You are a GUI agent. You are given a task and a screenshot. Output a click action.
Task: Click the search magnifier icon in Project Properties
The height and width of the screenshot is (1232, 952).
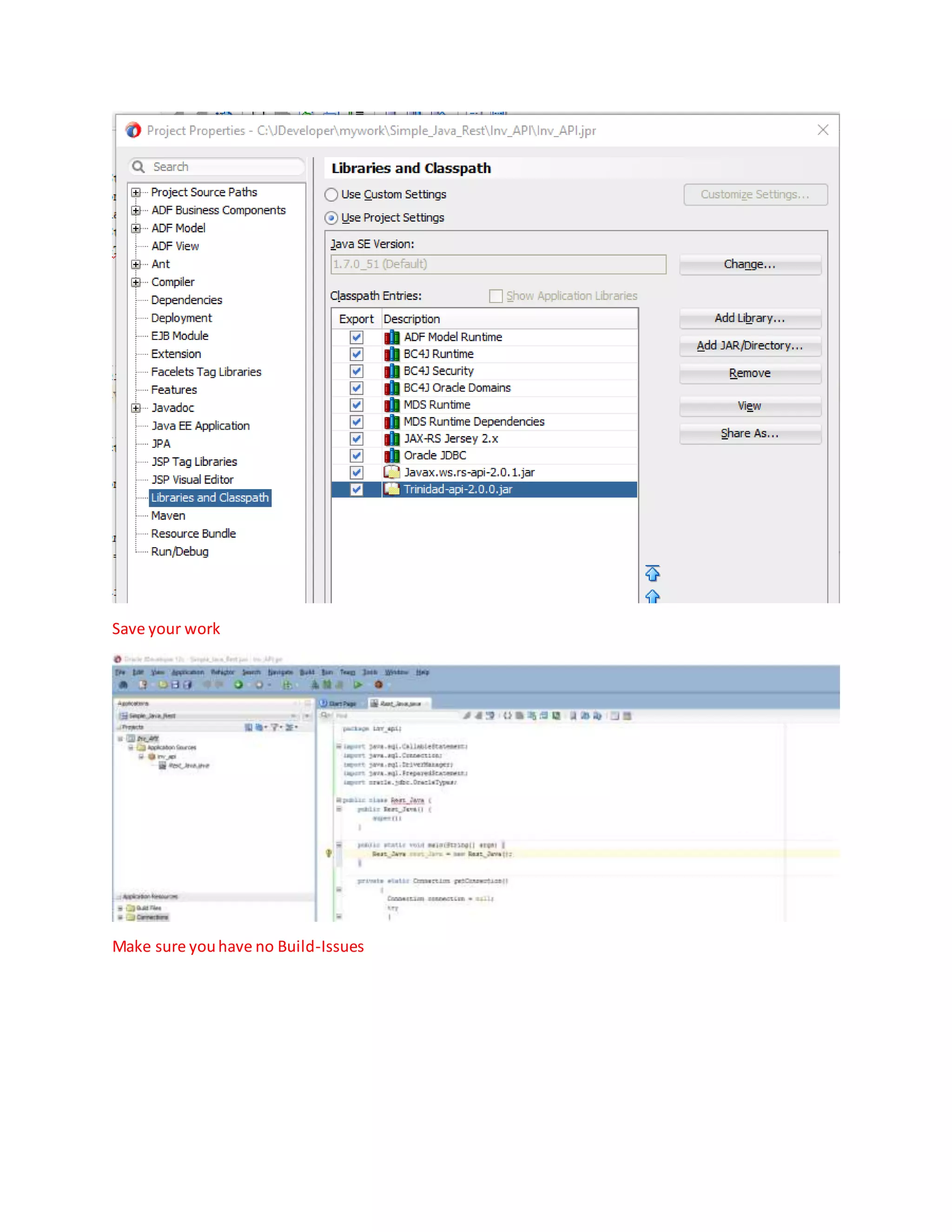[x=138, y=166]
